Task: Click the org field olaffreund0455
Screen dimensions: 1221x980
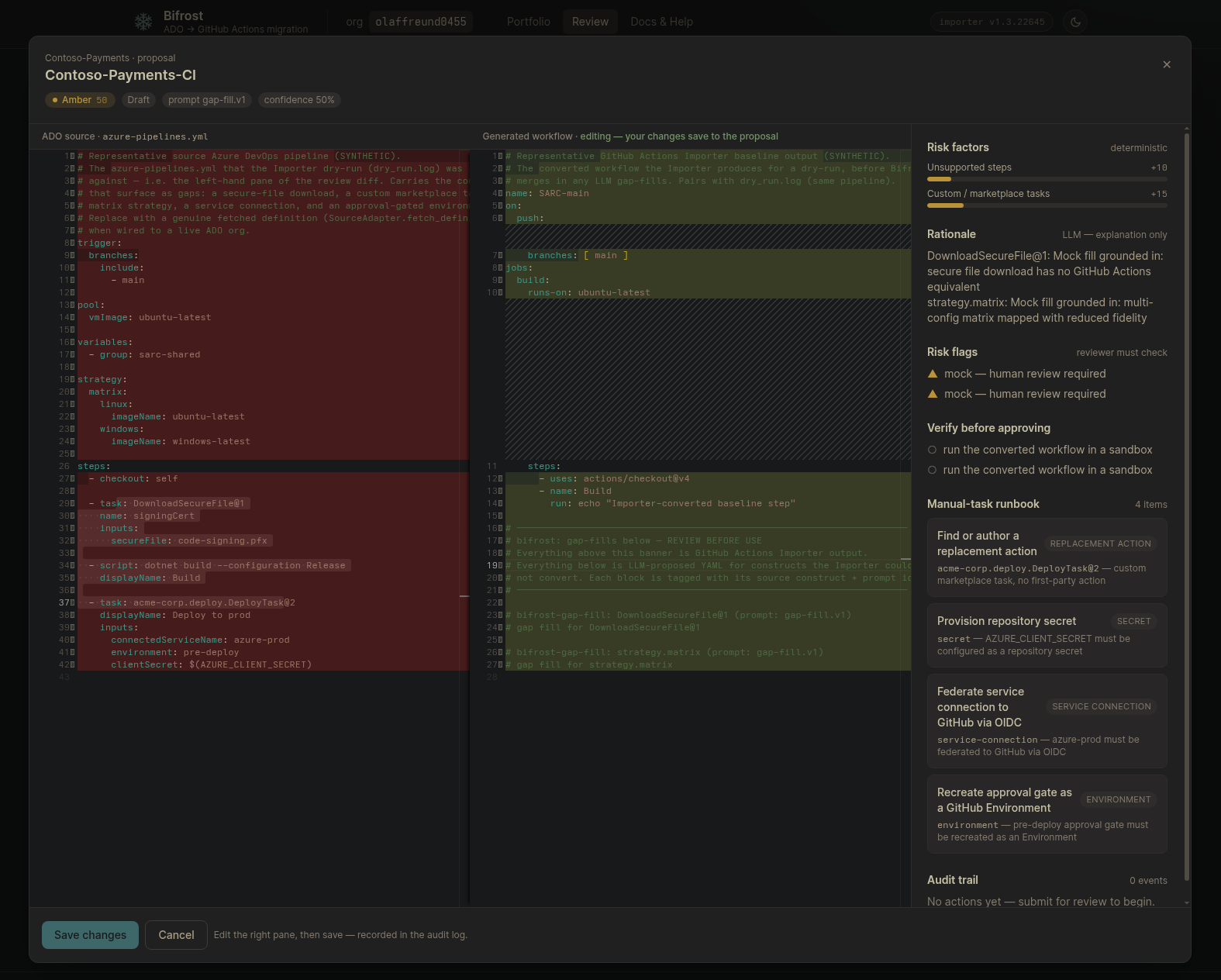Action: click(421, 22)
